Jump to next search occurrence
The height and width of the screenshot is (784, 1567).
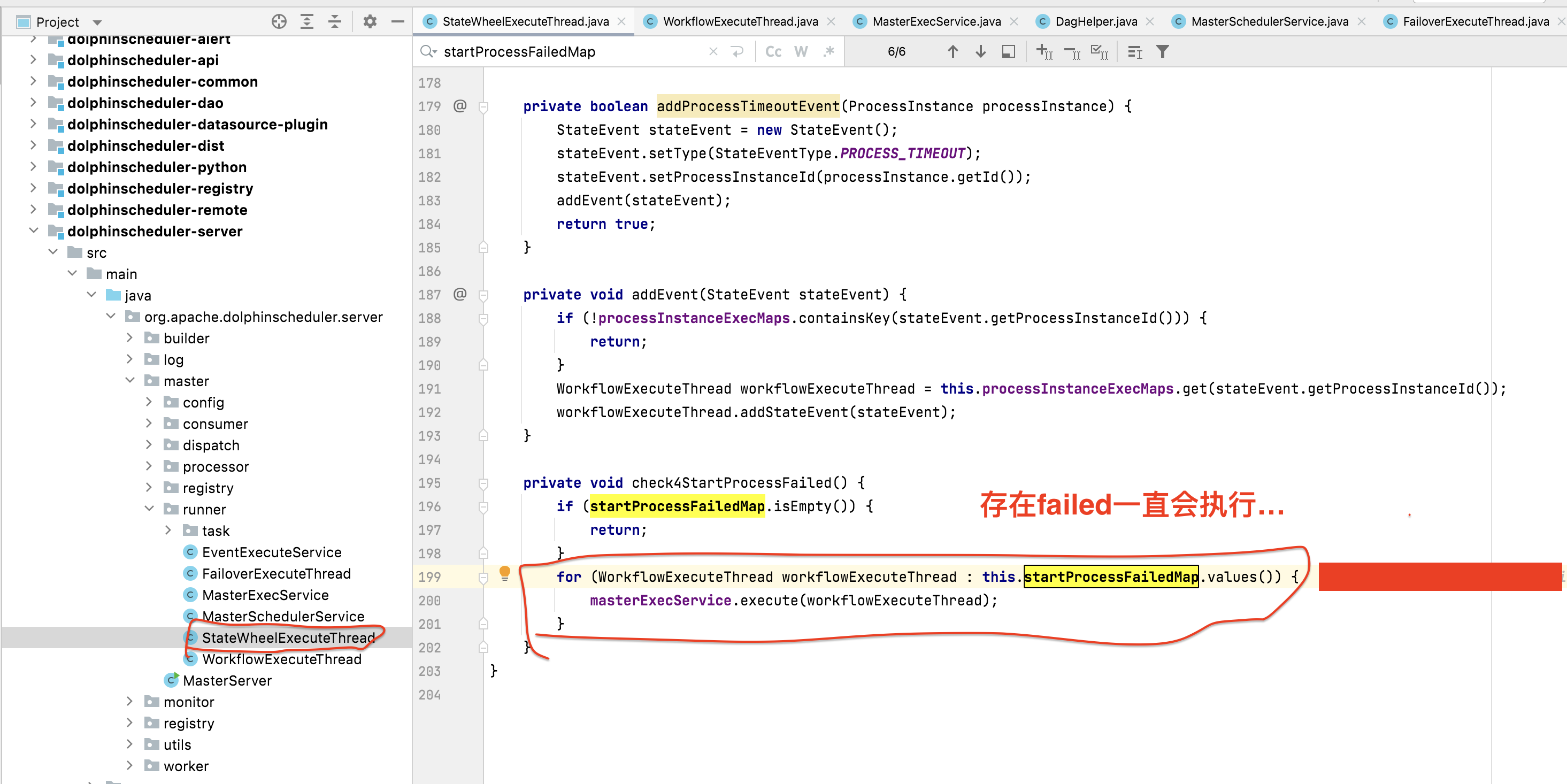(x=981, y=52)
